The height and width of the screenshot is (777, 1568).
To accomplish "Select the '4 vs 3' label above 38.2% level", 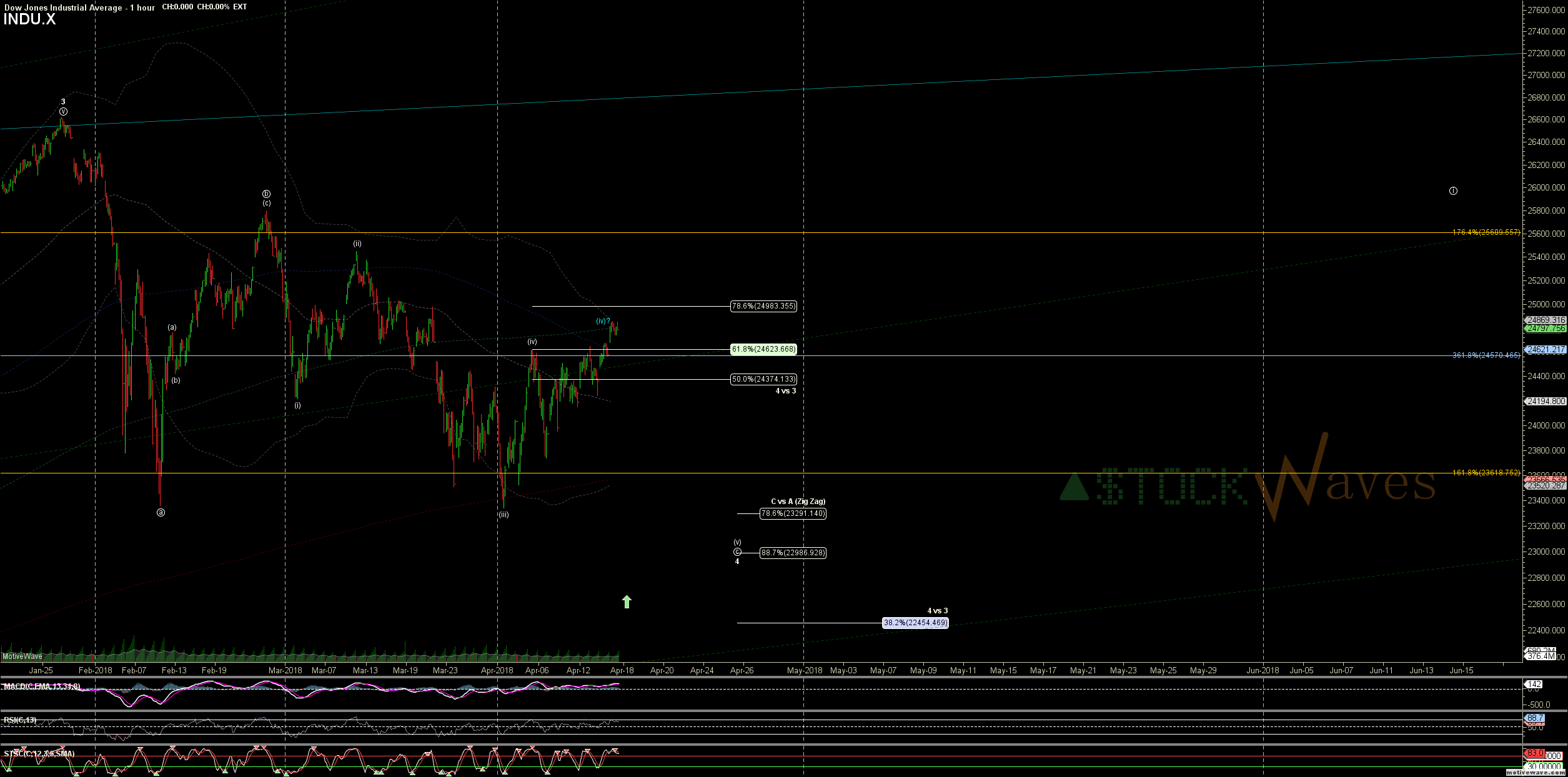I will point(937,611).
